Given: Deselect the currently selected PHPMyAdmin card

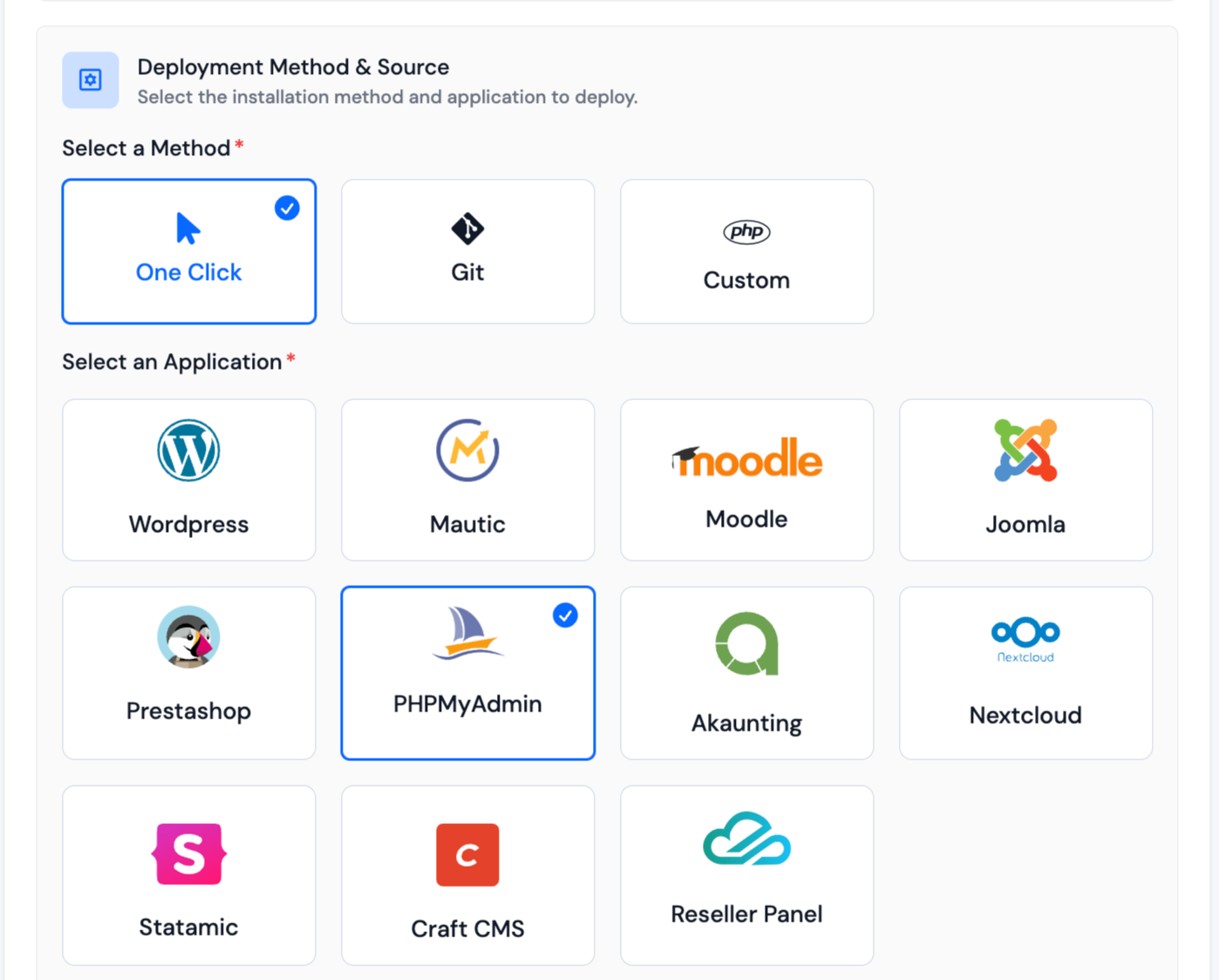Looking at the screenshot, I should 467,673.
